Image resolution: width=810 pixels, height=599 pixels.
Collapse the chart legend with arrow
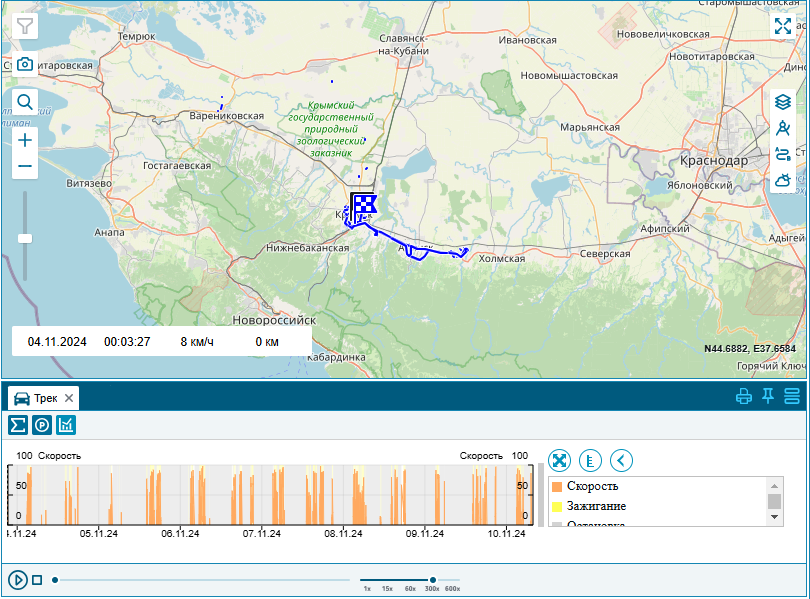(x=621, y=460)
